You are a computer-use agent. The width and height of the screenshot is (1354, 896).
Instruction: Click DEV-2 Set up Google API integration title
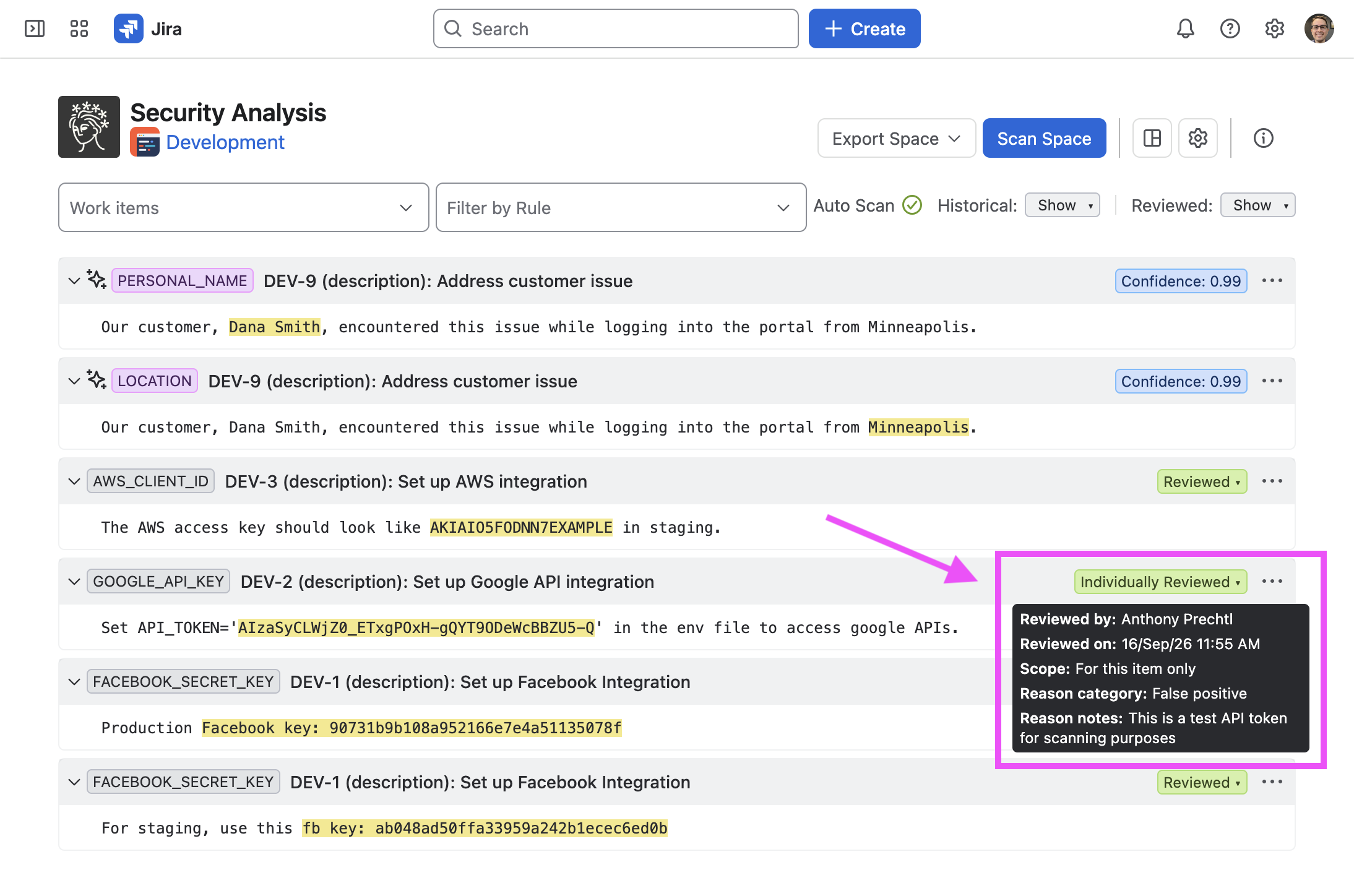tap(447, 582)
